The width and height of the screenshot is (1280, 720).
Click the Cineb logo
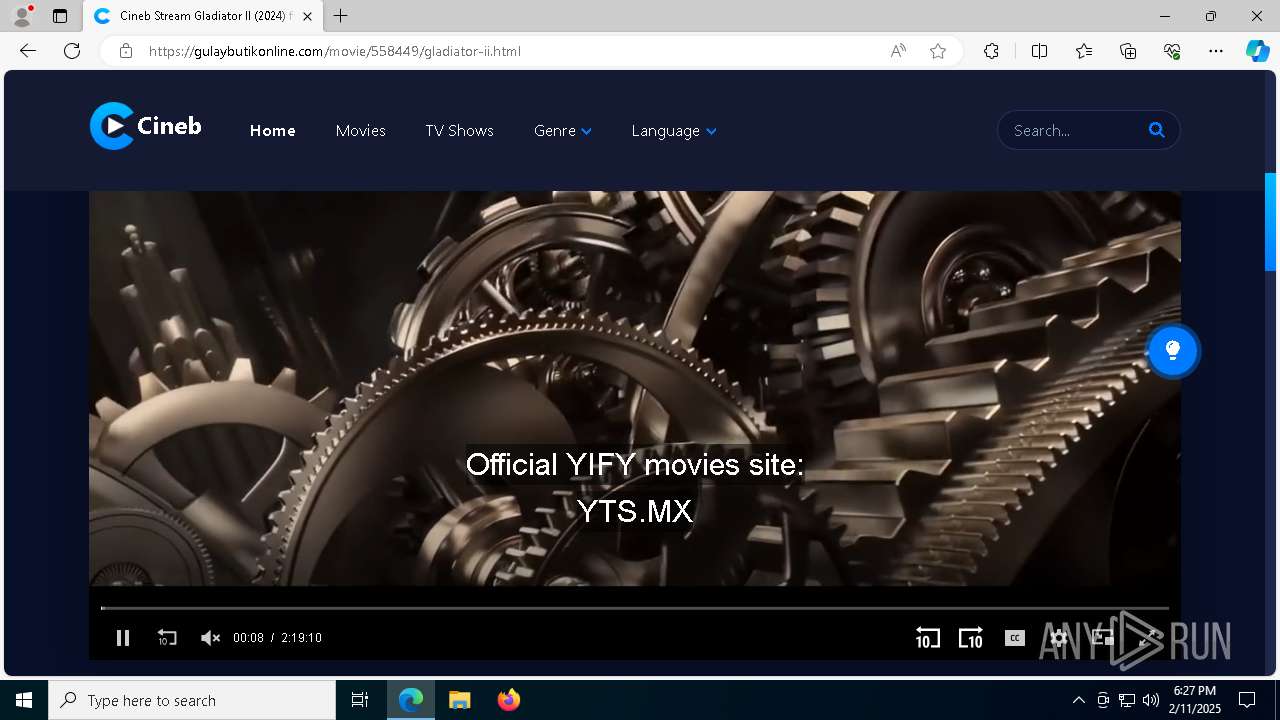(146, 126)
